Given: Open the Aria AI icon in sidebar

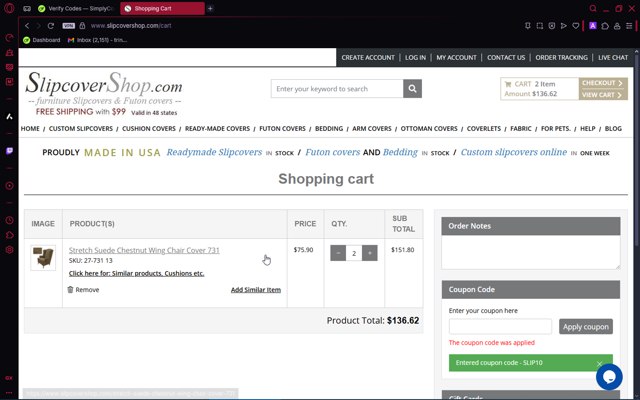Looking at the screenshot, I should coord(9,117).
